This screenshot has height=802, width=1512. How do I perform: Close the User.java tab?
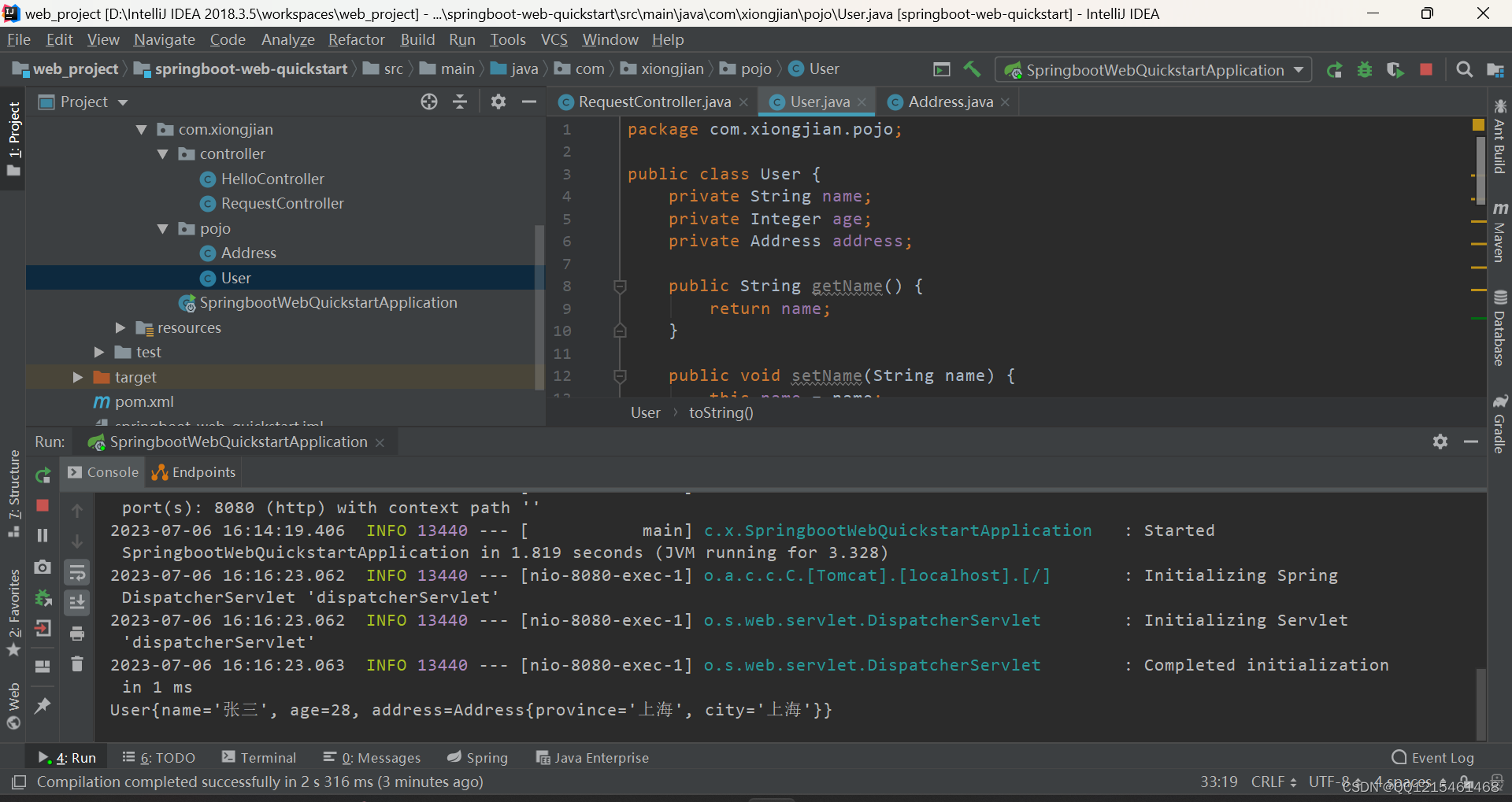862,102
